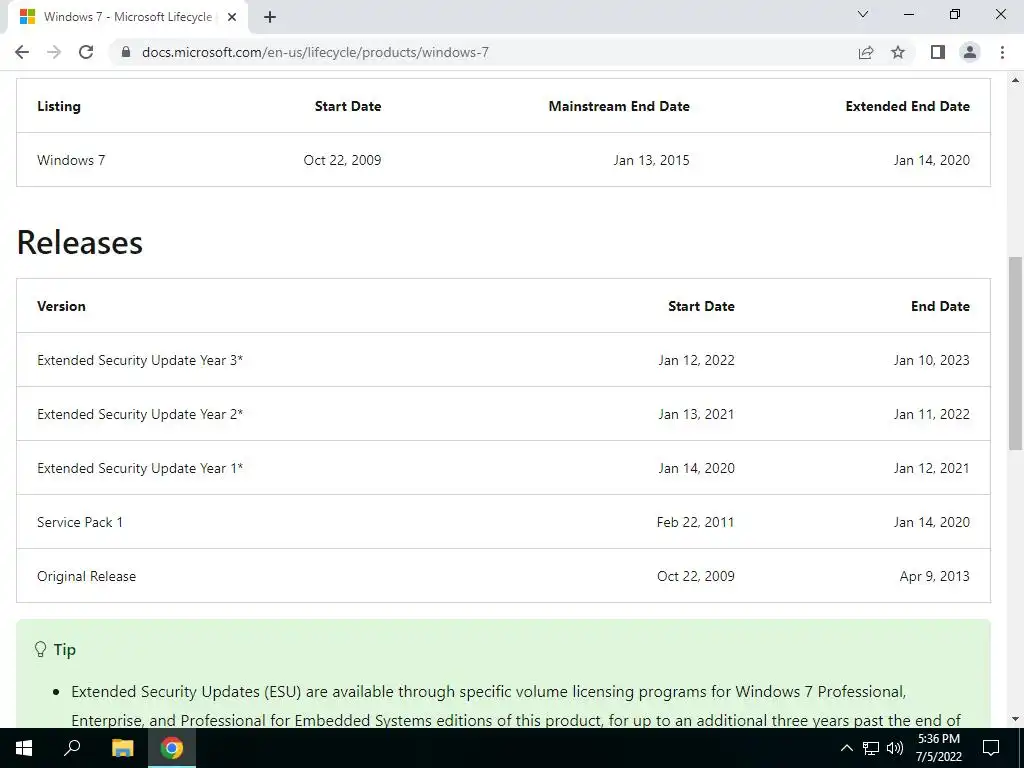Click the Windows 7 listing cell

pos(71,160)
